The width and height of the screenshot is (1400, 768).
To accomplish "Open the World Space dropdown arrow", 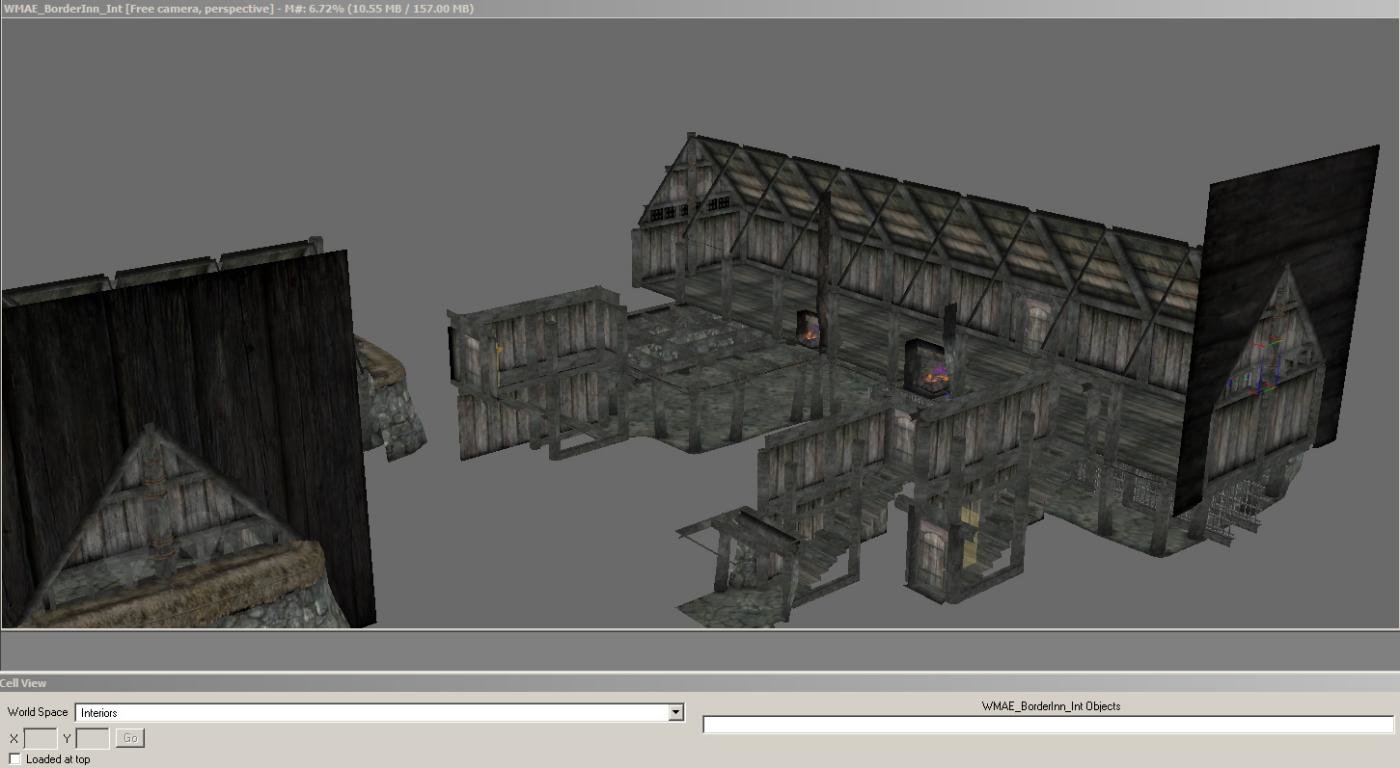I will (x=676, y=712).
